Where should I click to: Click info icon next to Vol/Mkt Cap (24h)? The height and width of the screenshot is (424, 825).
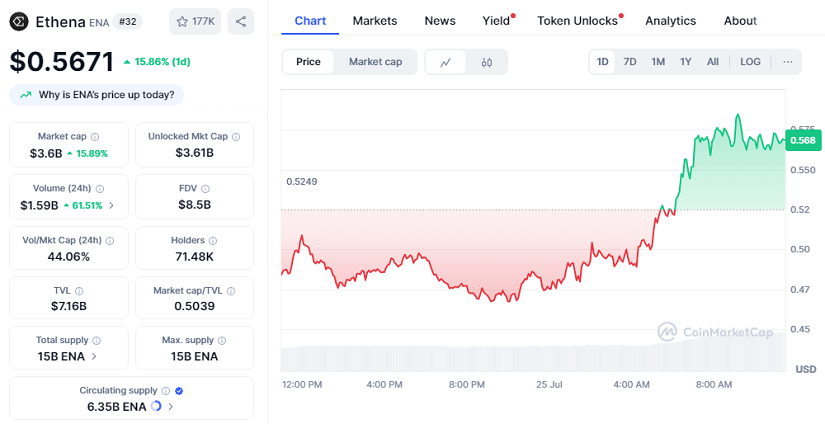pos(109,240)
